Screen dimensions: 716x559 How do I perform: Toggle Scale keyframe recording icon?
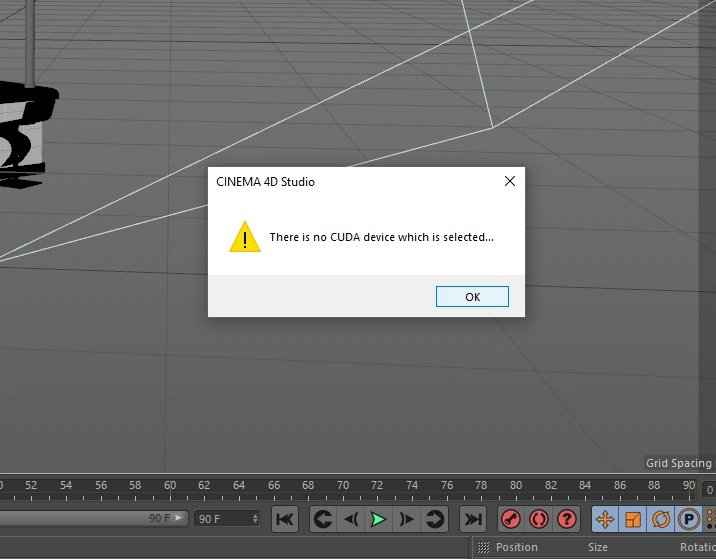pyautogui.click(x=633, y=519)
